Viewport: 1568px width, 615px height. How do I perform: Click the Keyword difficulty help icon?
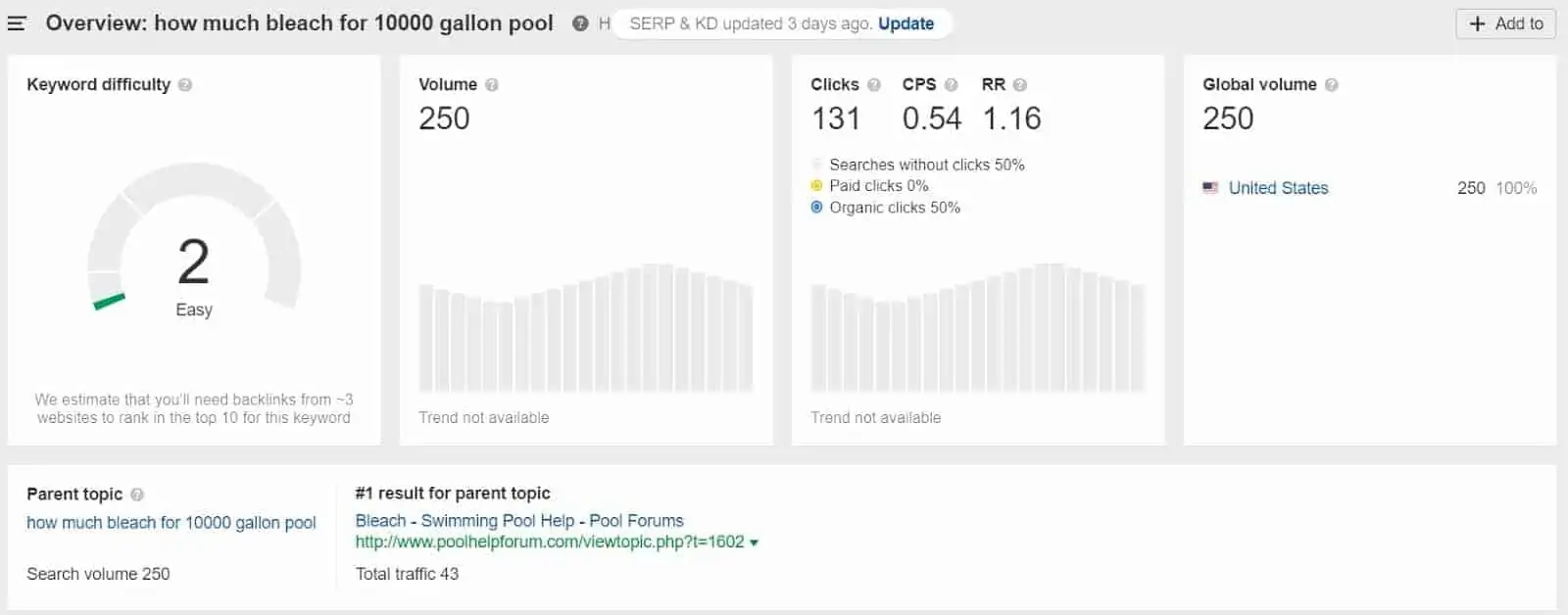pos(185,85)
